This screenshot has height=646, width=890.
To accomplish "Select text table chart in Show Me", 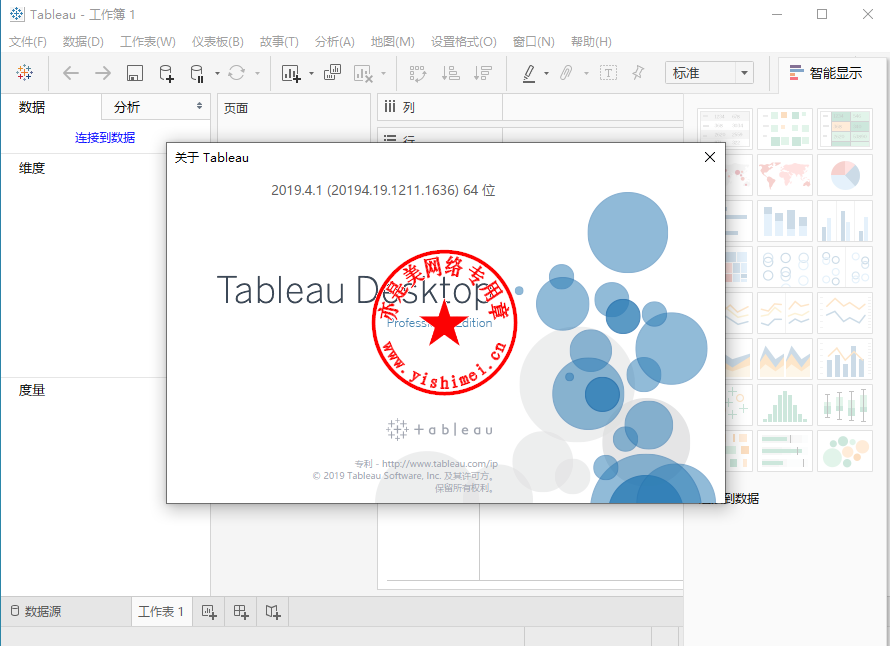I will 725,129.
